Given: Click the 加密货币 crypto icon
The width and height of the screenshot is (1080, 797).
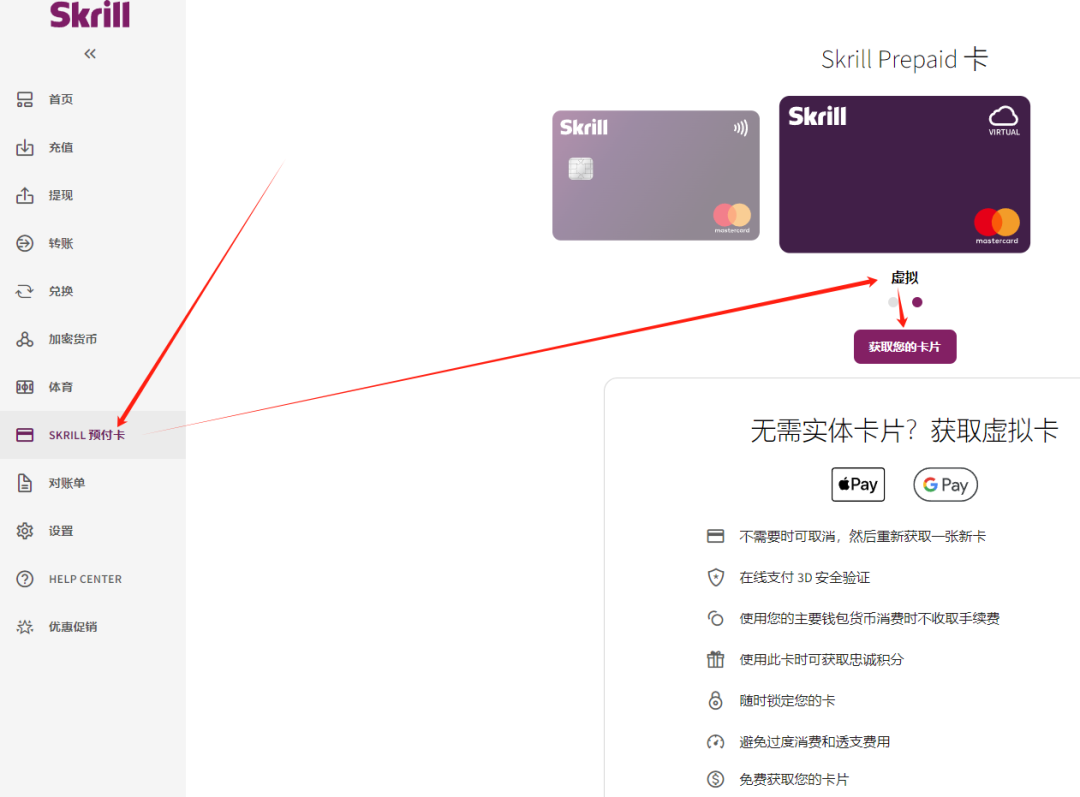Looking at the screenshot, I should click(x=25, y=339).
